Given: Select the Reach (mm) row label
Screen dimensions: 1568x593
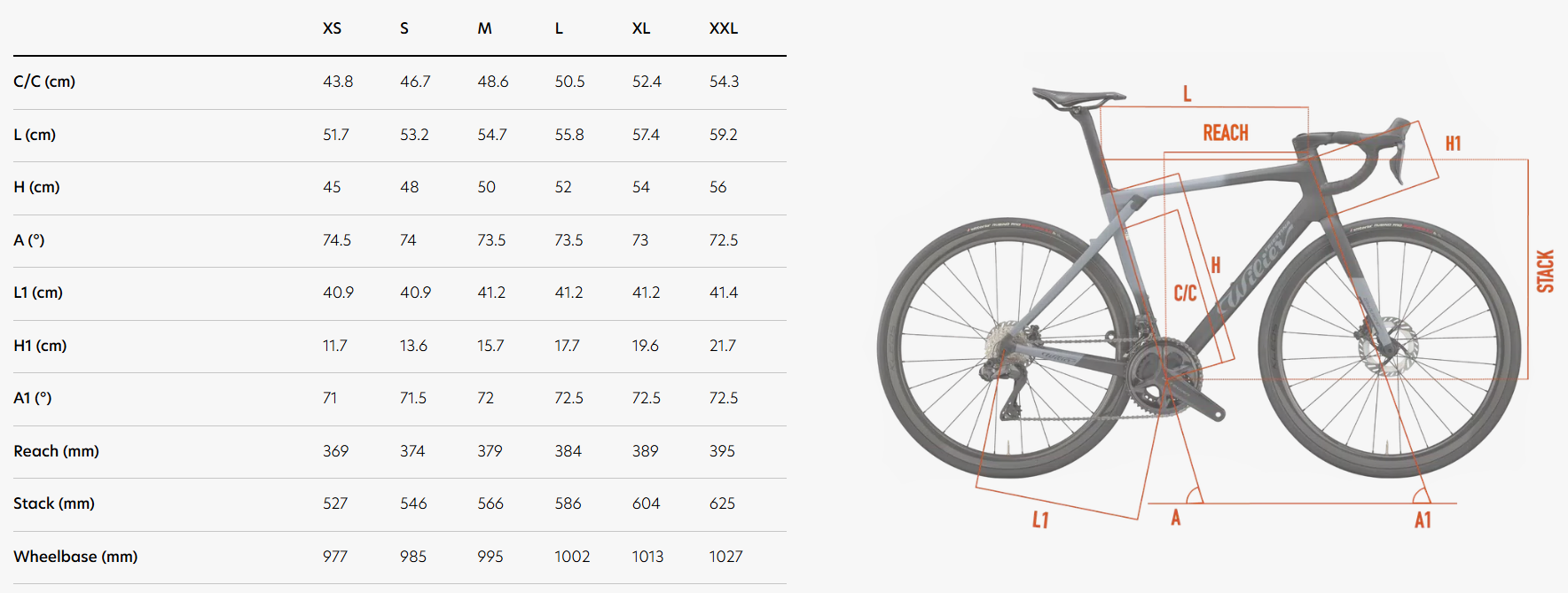Looking at the screenshot, I should 56,451.
